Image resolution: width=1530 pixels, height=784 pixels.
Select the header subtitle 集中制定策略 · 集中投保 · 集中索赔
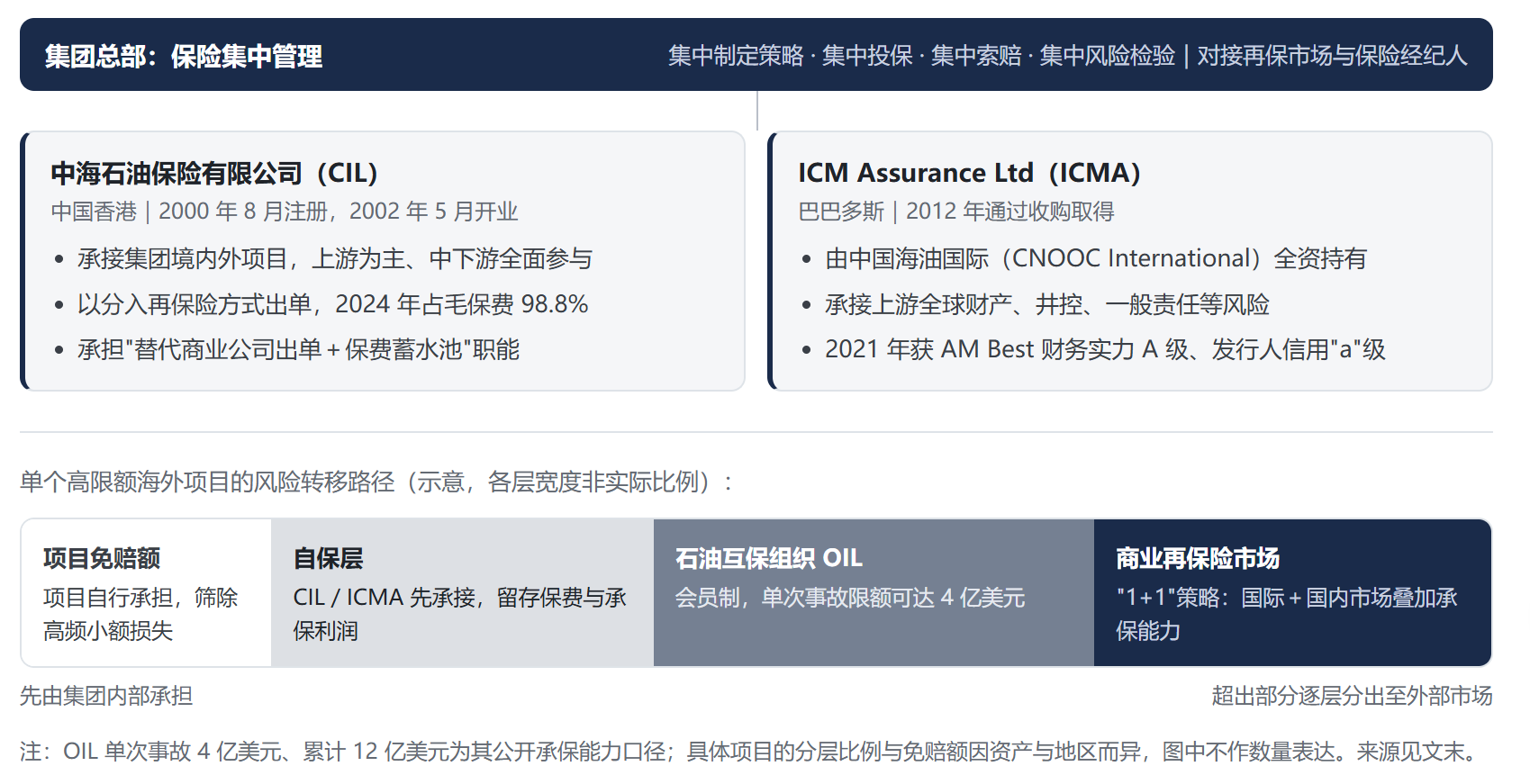pyautogui.click(x=1068, y=56)
